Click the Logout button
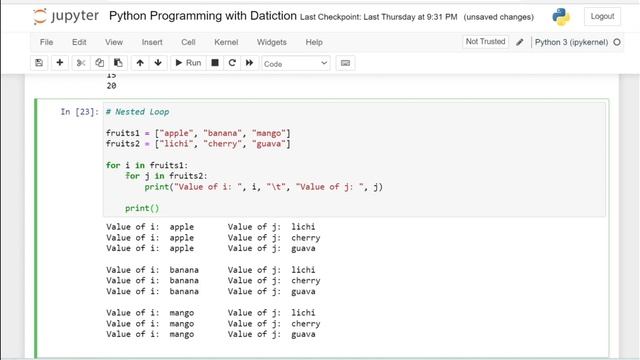The image size is (640, 360). coord(602,16)
